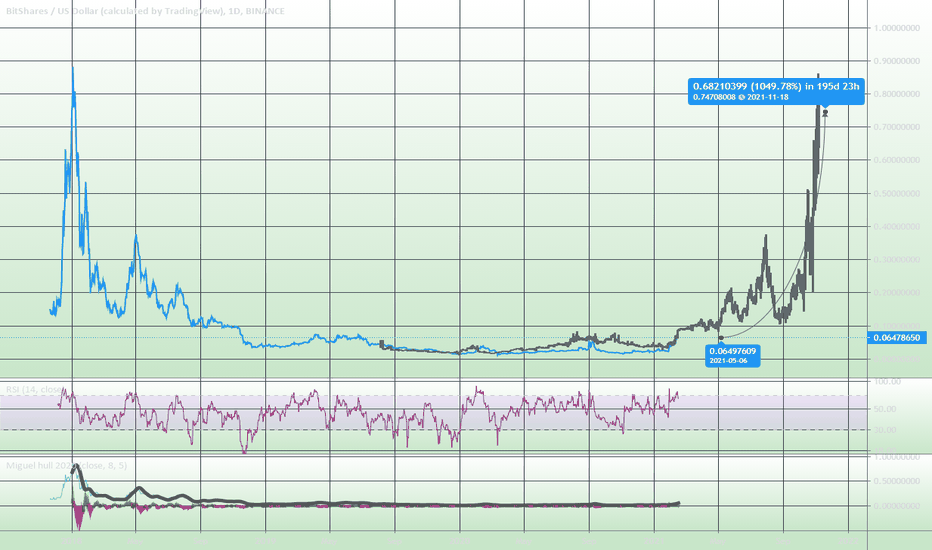Click the 0.70000000 price axis label
This screenshot has width=932, height=550.
[897, 127]
